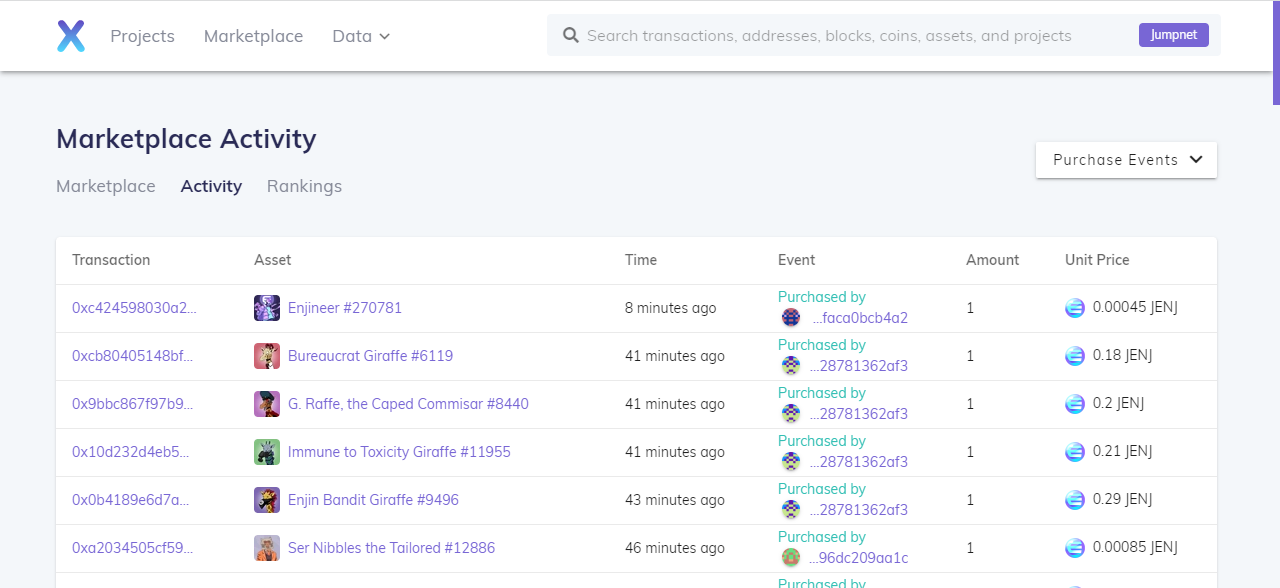Open Enjin Bandit Giraffe #9496 link
Screen dimensions: 1280x588
pyautogui.click(x=373, y=500)
